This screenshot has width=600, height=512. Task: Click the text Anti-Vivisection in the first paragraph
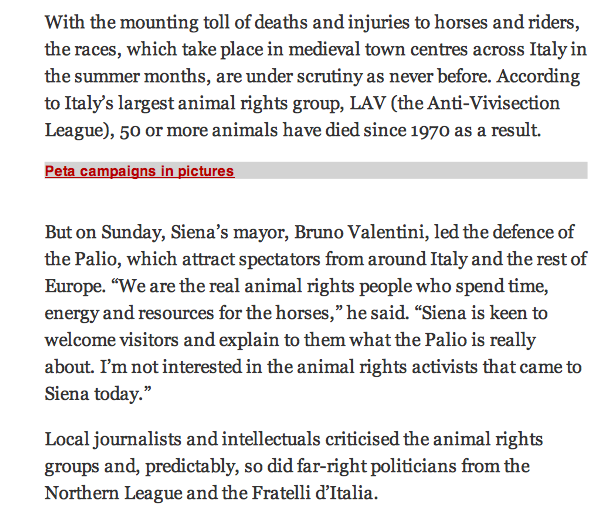tap(494, 103)
